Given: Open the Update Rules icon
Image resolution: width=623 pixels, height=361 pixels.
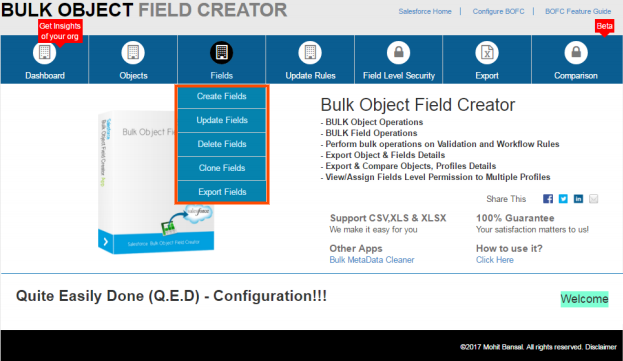Looking at the screenshot, I should [x=310, y=52].
